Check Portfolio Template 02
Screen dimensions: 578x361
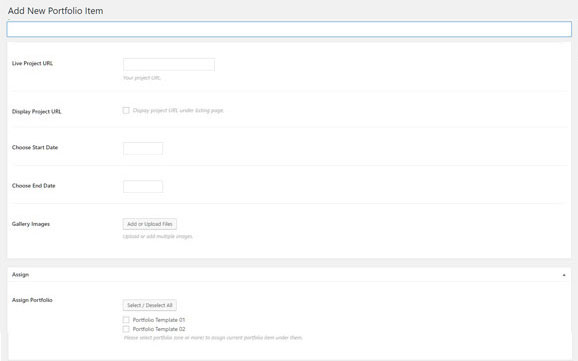click(x=126, y=329)
